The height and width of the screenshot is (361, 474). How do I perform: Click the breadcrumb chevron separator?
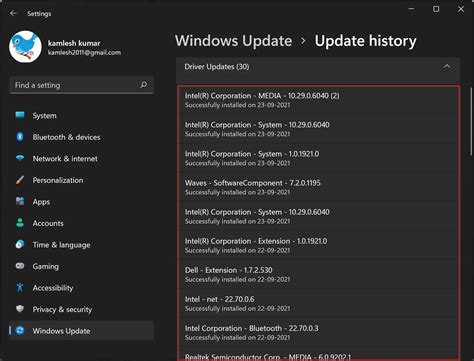[x=303, y=41]
